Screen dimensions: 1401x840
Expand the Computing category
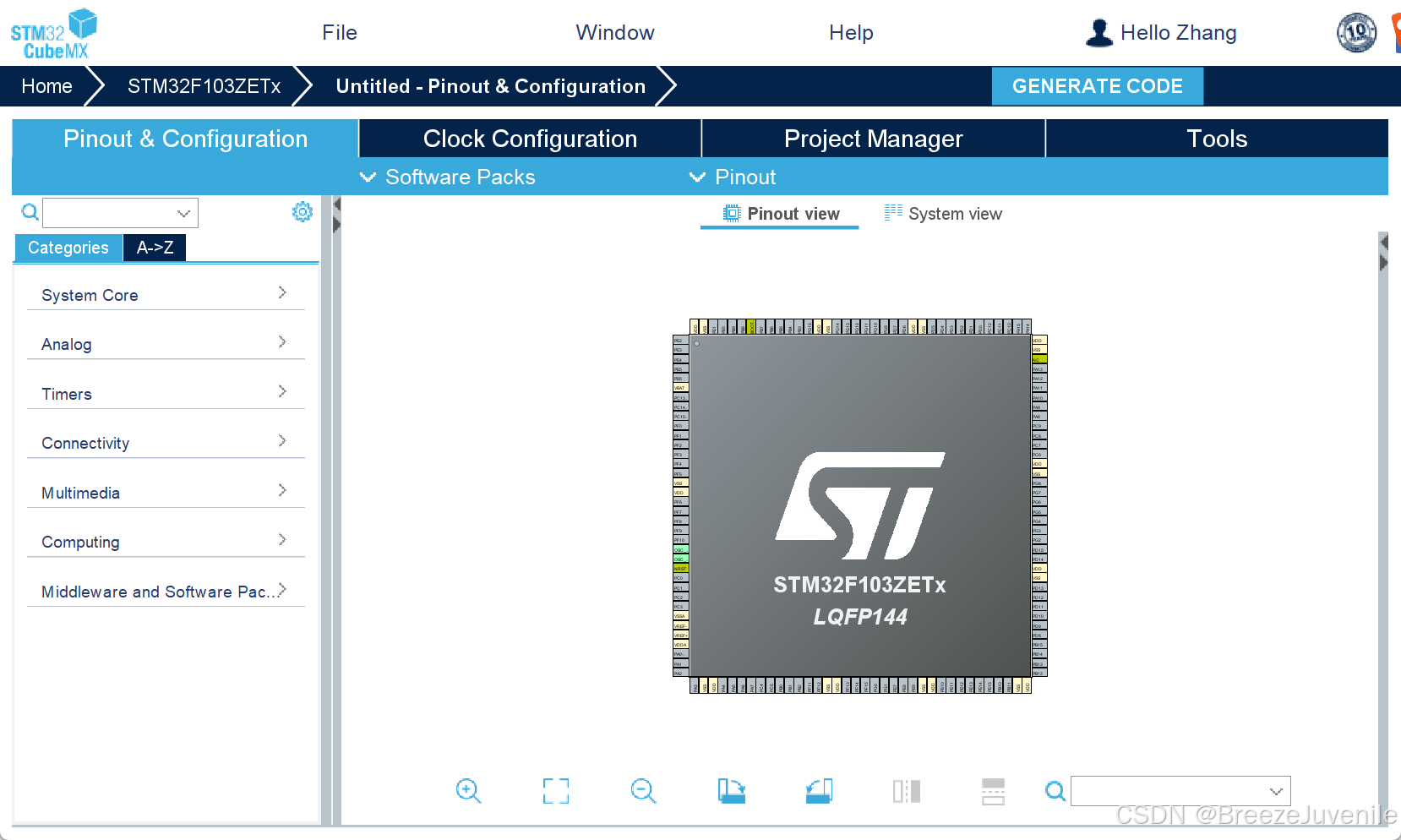point(166,541)
